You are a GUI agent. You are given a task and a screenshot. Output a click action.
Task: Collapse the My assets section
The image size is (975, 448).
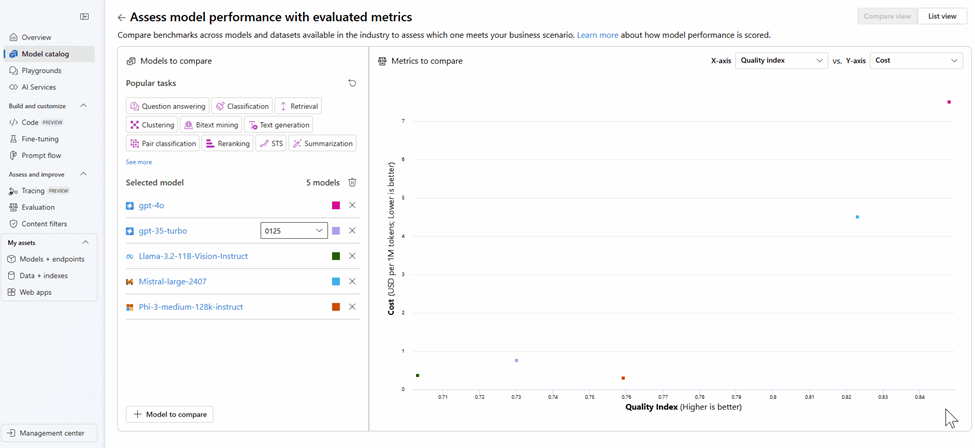[86, 243]
